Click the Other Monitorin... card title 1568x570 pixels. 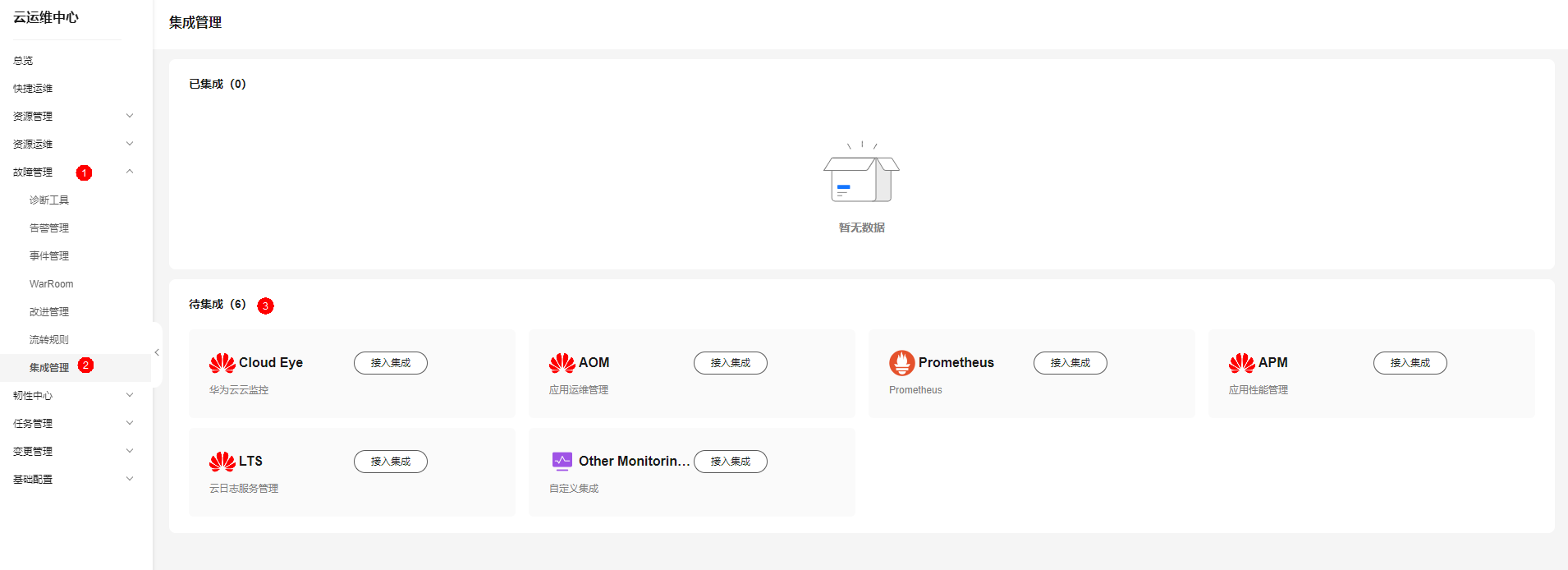click(x=634, y=462)
